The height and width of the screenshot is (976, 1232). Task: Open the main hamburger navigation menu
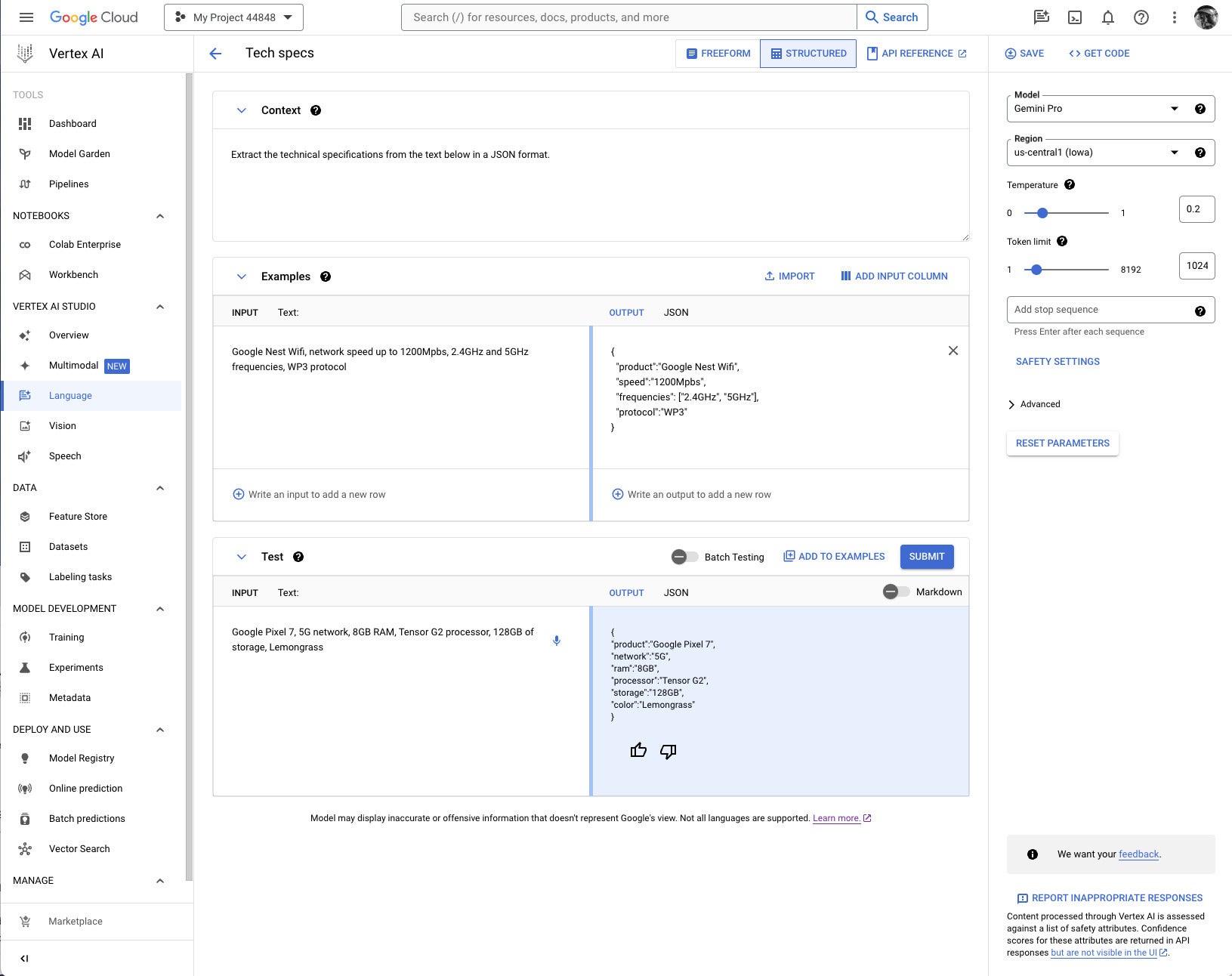[x=26, y=17]
